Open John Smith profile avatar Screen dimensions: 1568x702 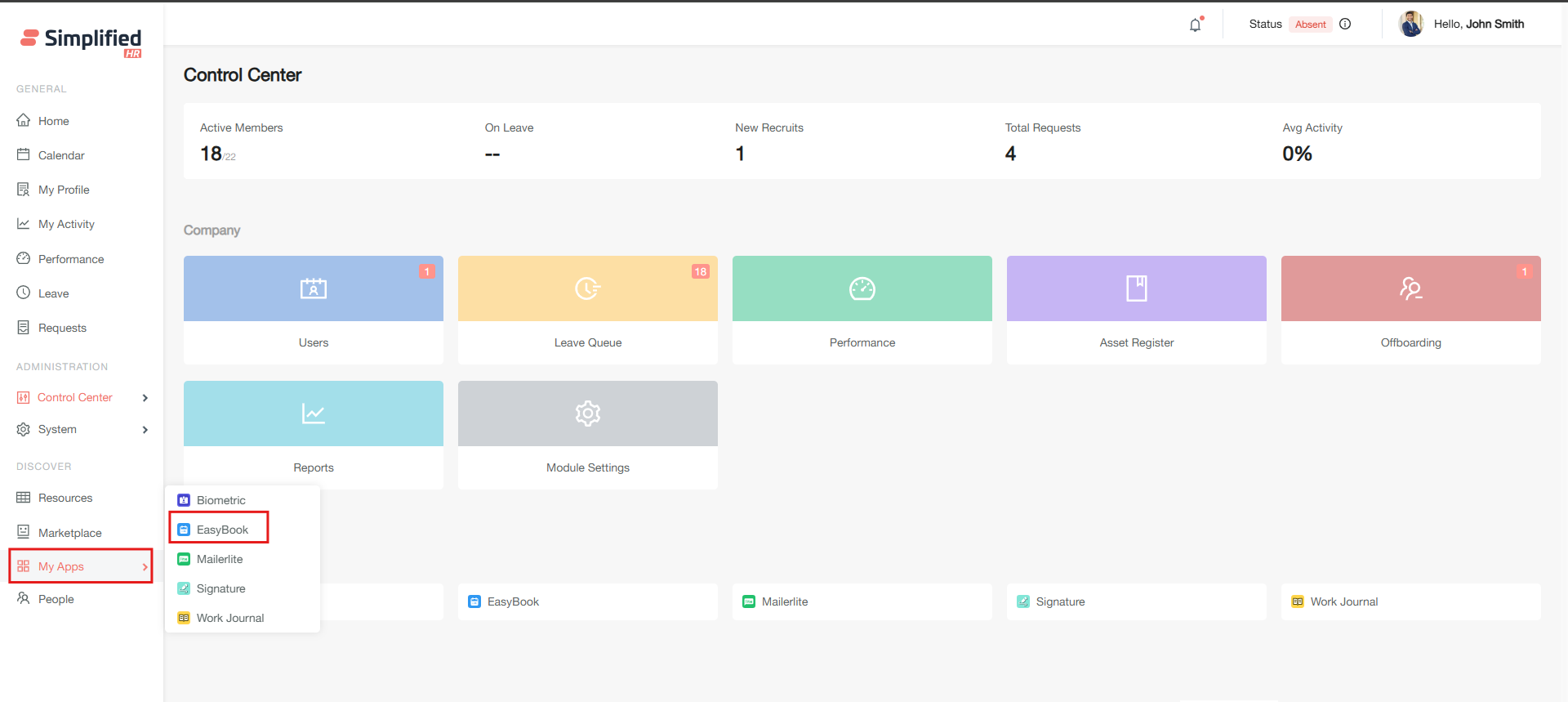(1410, 25)
